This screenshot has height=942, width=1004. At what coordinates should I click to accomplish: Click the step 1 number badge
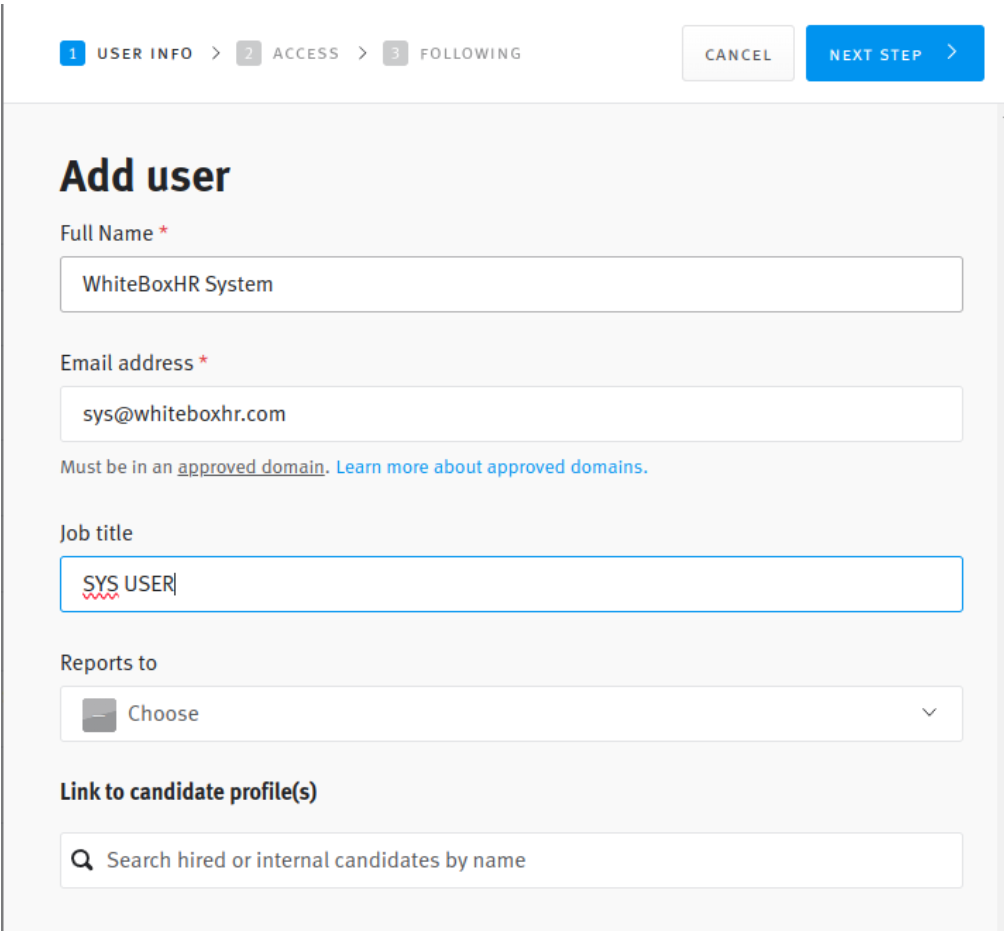(72, 53)
